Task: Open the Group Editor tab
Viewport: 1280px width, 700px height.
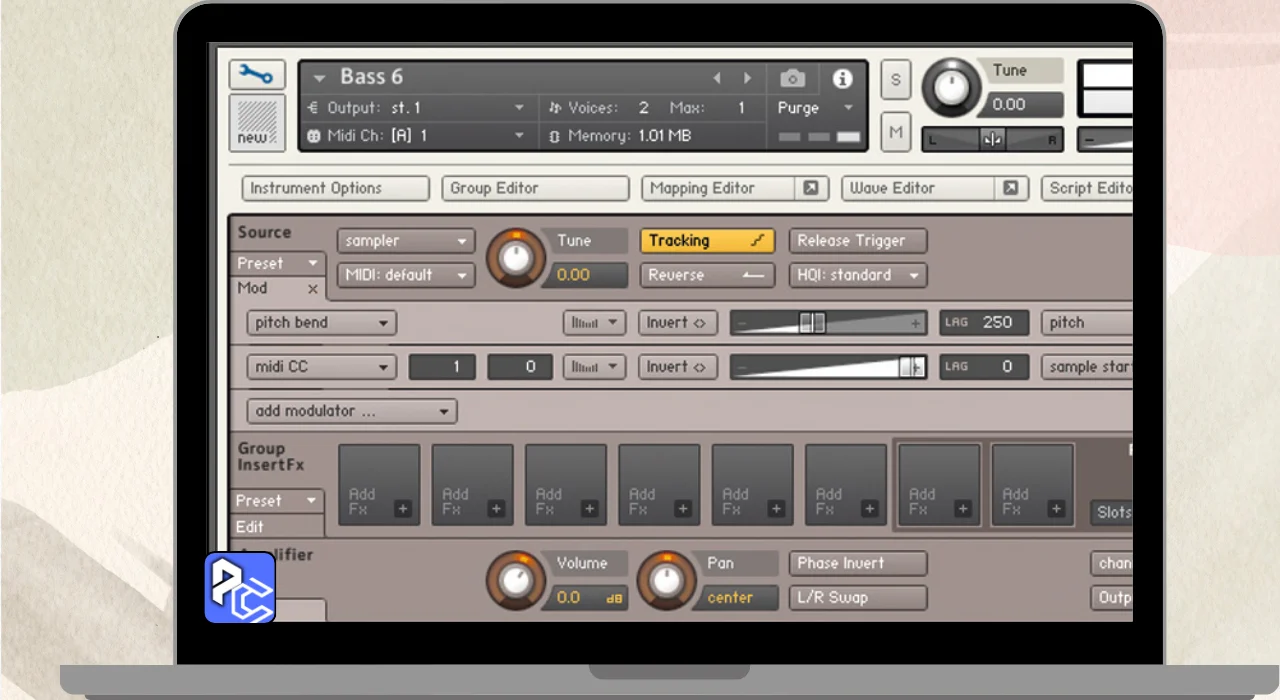Action: (535, 188)
